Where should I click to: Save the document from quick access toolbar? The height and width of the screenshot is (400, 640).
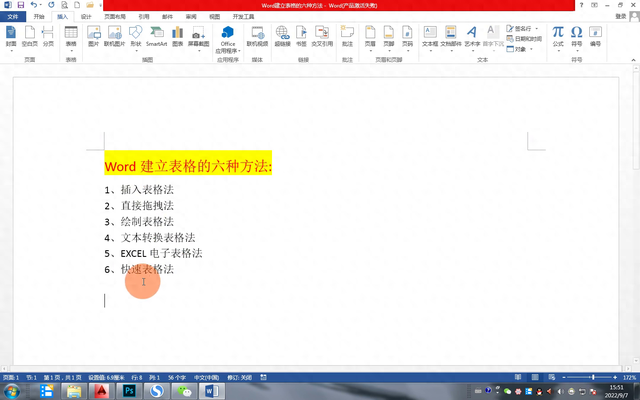(21, 5)
